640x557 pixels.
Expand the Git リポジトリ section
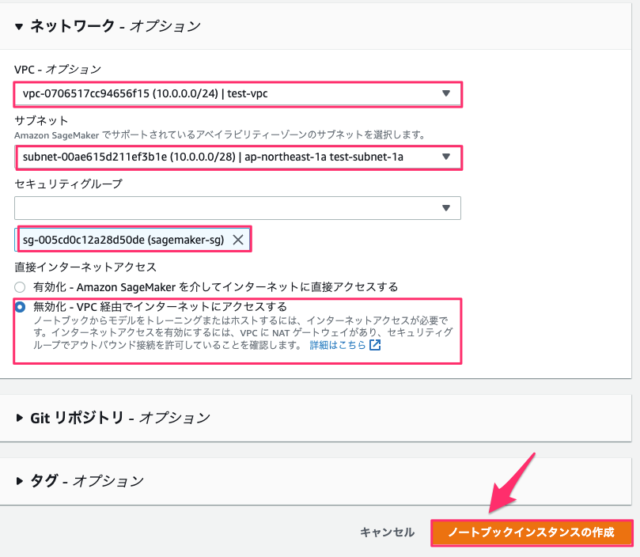coord(19,418)
